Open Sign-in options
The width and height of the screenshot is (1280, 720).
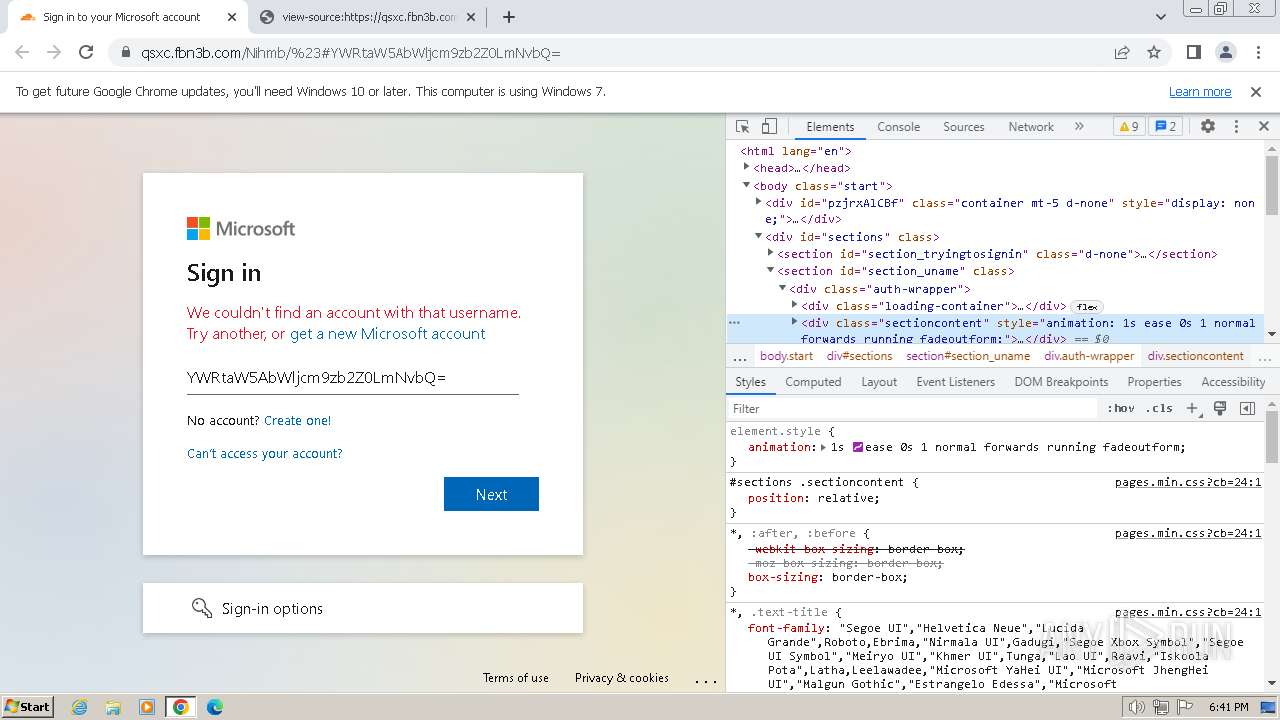coord(363,608)
